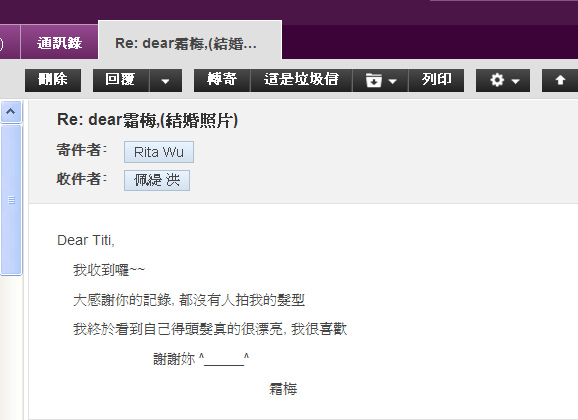Click the 收件者 label
The image size is (578, 420).
81,179
